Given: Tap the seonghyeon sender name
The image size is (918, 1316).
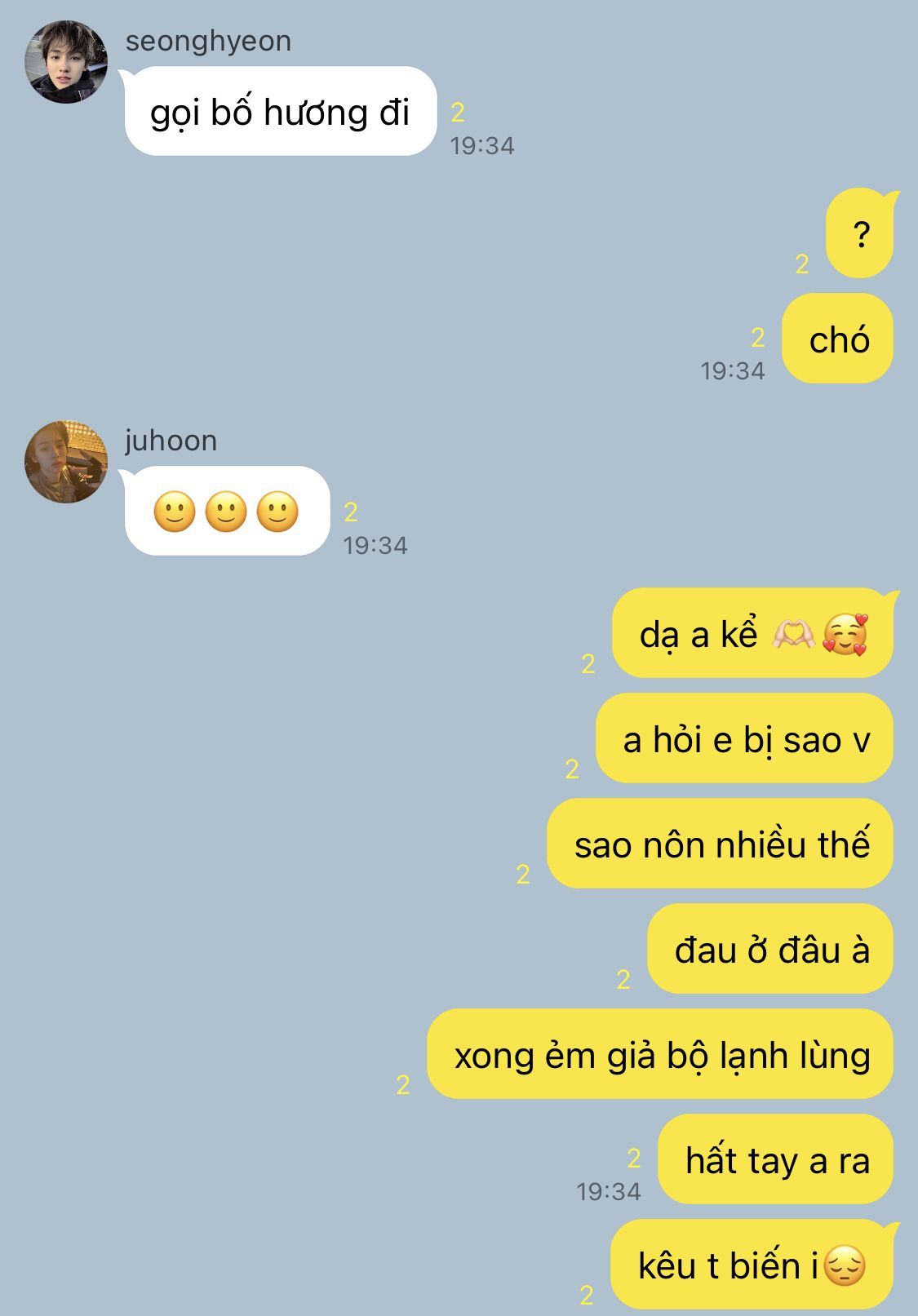Looking at the screenshot, I should click(208, 41).
